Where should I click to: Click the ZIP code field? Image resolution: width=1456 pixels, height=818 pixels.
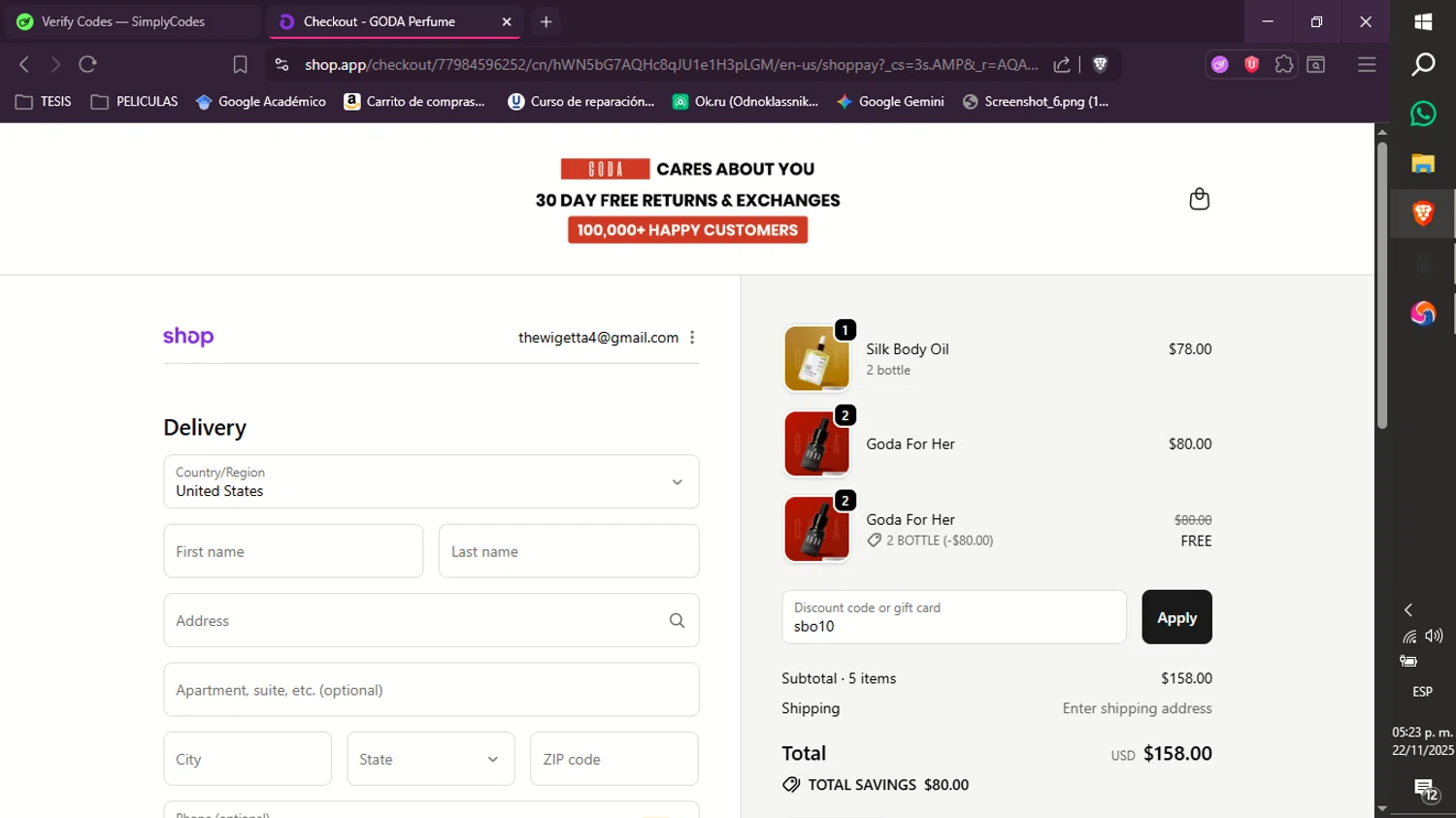coord(614,759)
